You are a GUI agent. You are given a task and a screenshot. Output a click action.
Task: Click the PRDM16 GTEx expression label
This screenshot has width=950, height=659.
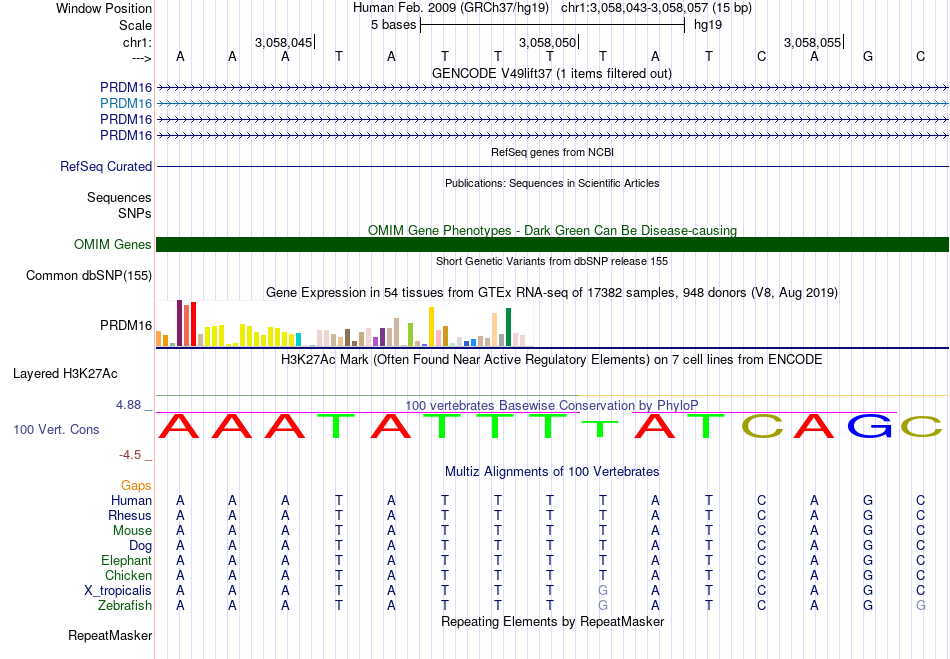click(126, 326)
